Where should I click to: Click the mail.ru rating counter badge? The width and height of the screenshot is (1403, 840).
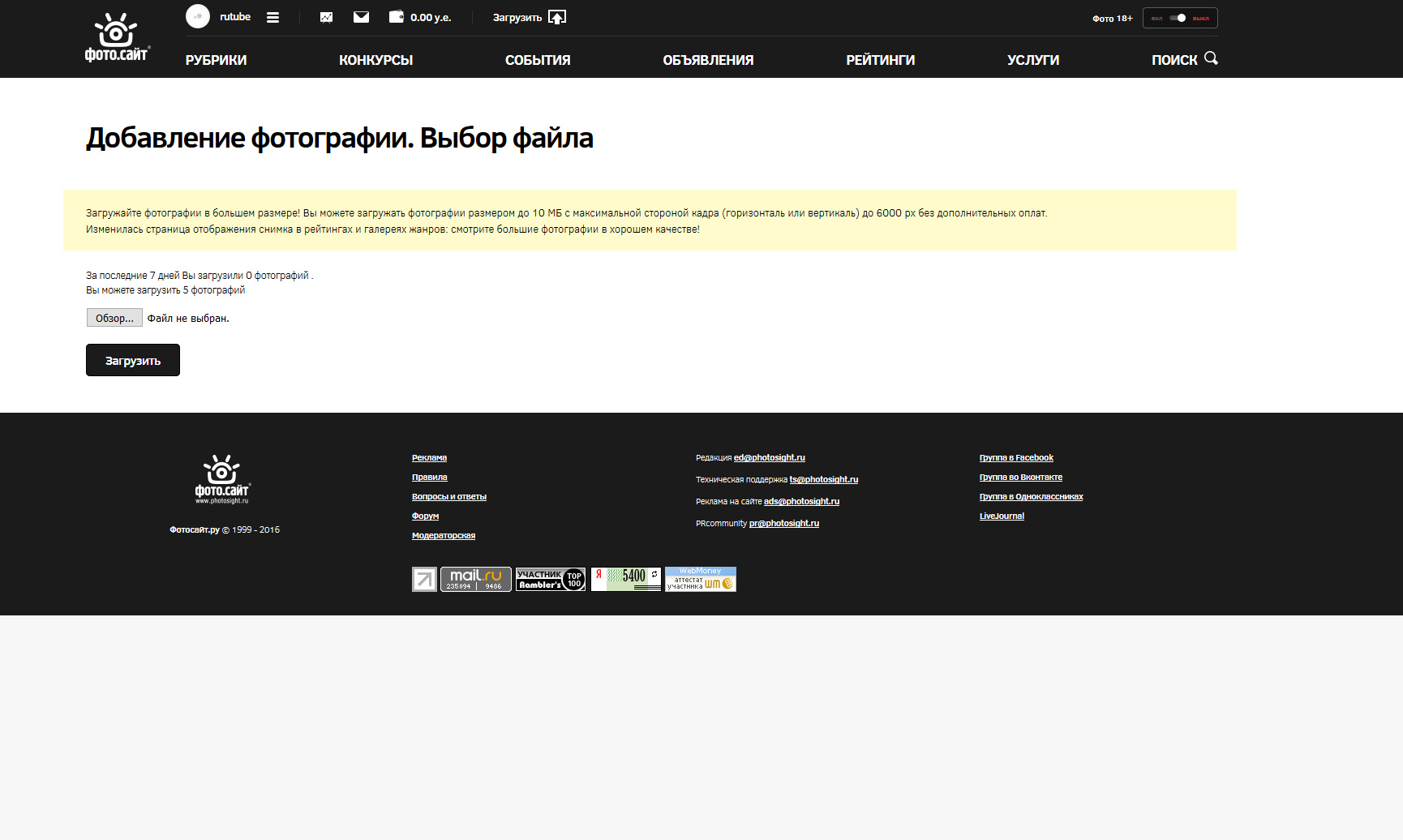tap(475, 579)
